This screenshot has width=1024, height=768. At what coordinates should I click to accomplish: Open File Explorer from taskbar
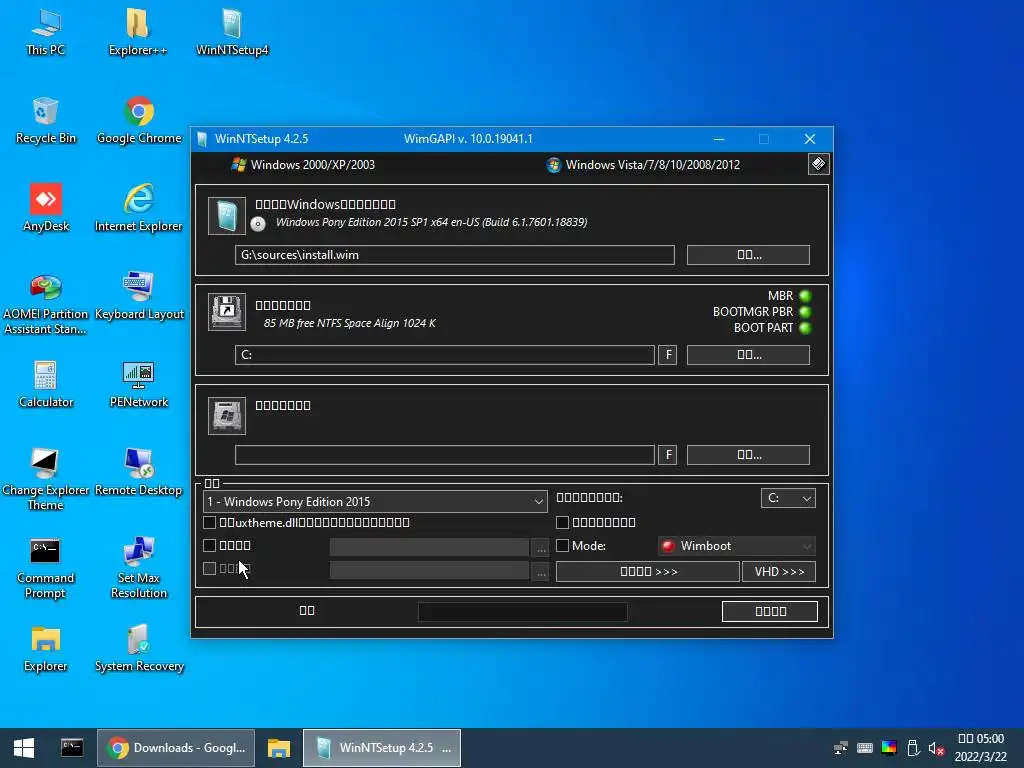[x=279, y=748]
